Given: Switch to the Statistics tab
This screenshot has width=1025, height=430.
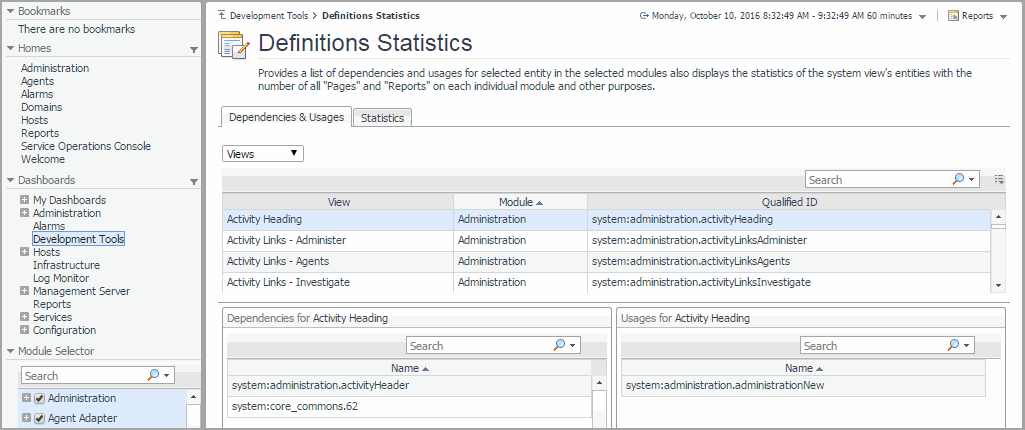Looking at the screenshot, I should tap(382, 118).
